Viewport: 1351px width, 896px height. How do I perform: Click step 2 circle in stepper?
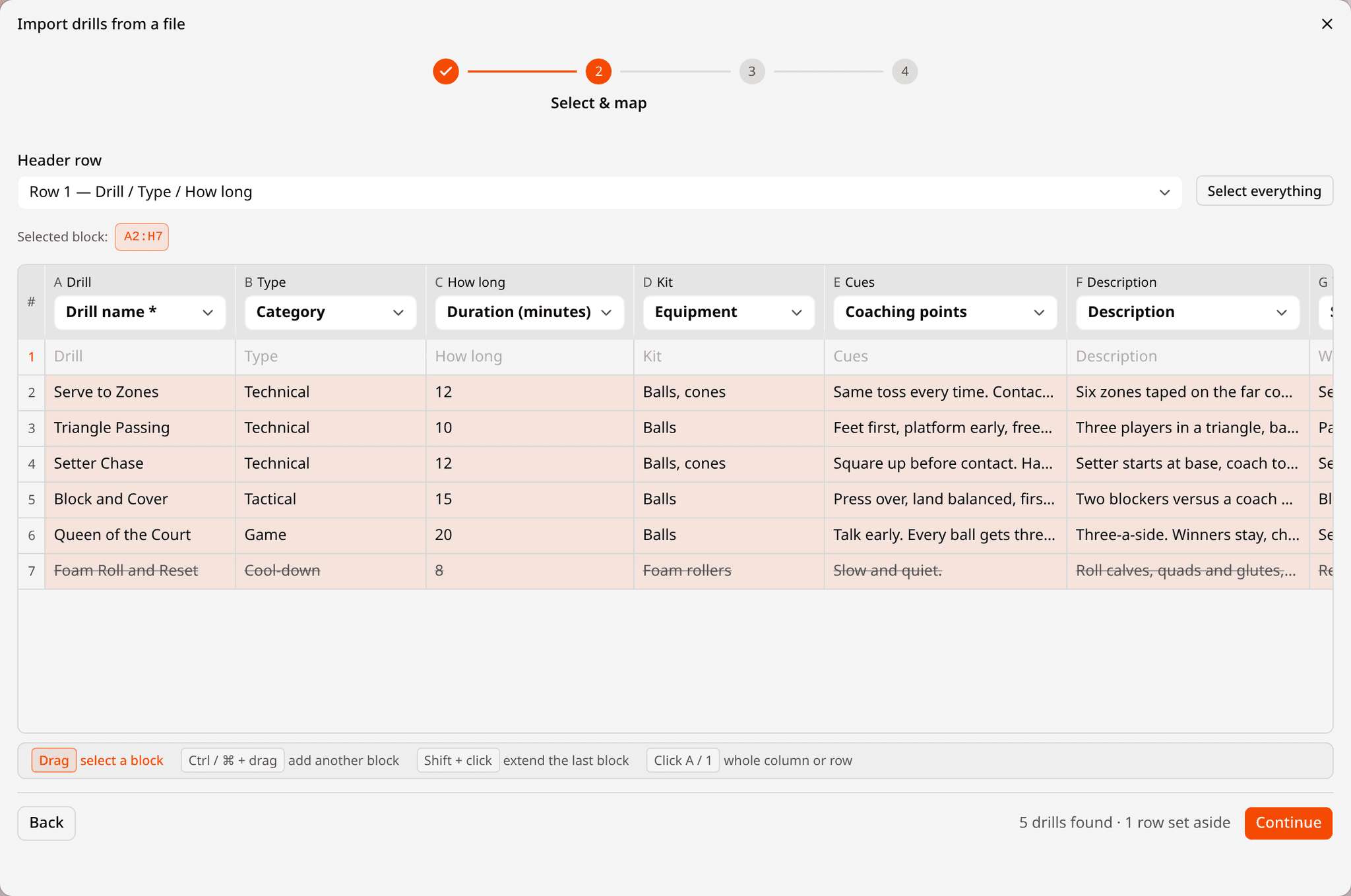(x=598, y=71)
